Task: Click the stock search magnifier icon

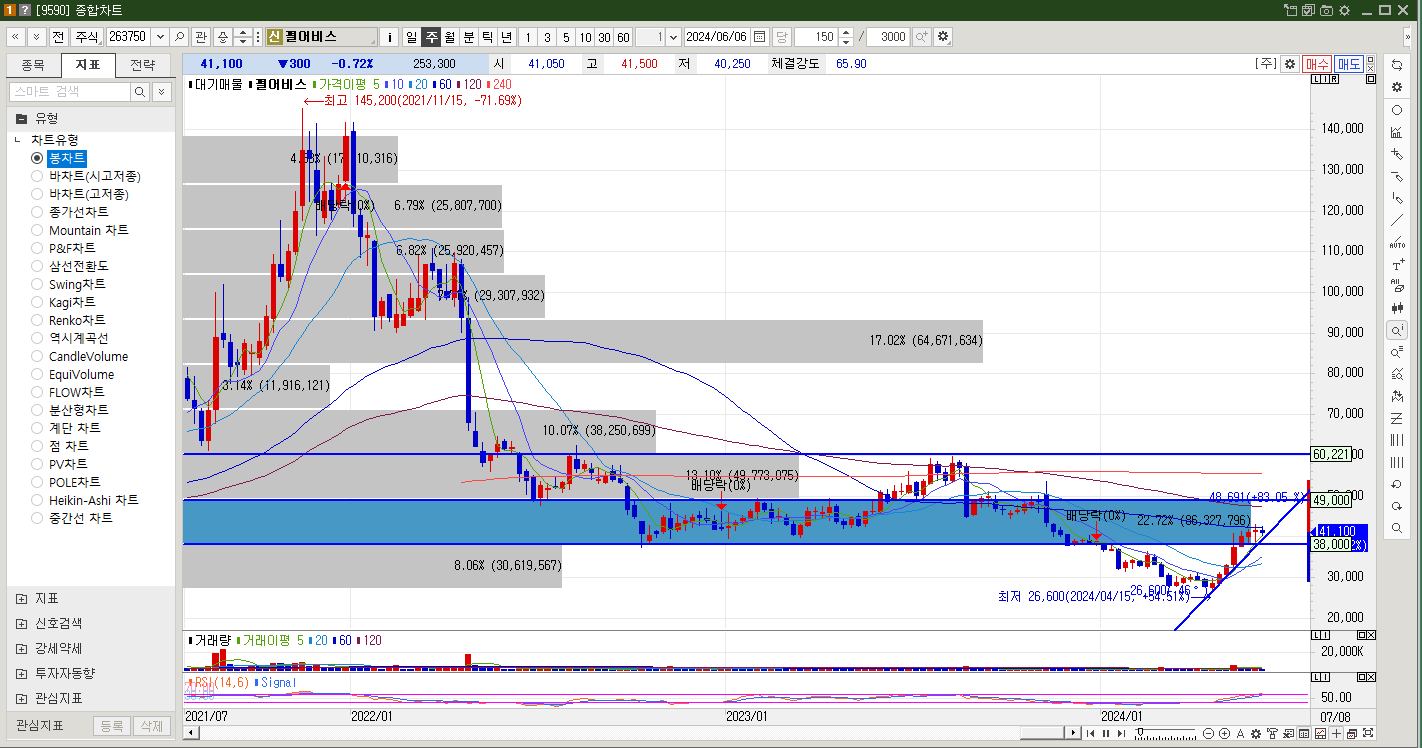Action: [x=180, y=37]
